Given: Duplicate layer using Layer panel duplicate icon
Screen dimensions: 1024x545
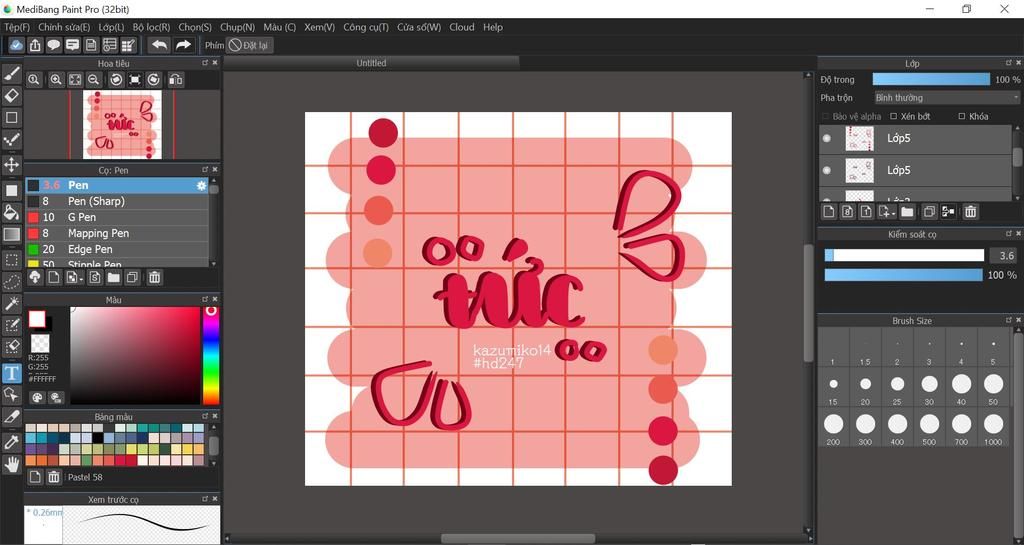Looking at the screenshot, I should (929, 211).
